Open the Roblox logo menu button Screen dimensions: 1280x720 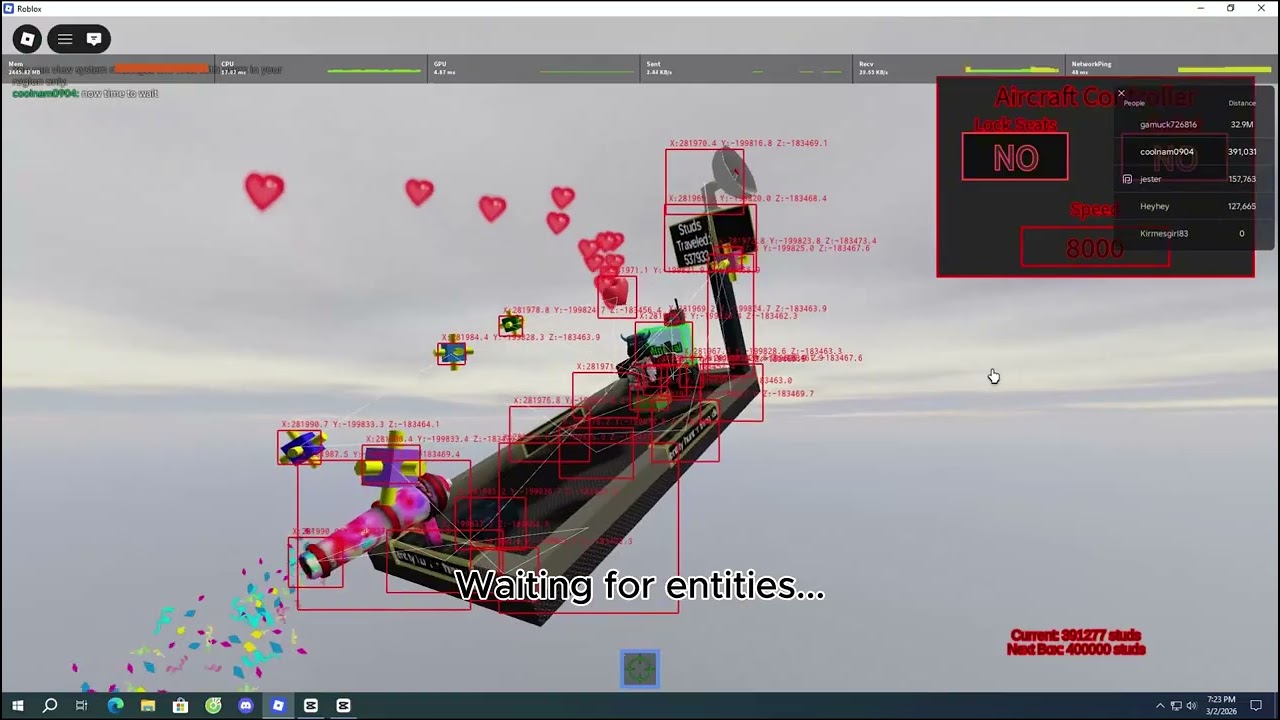(x=28, y=39)
